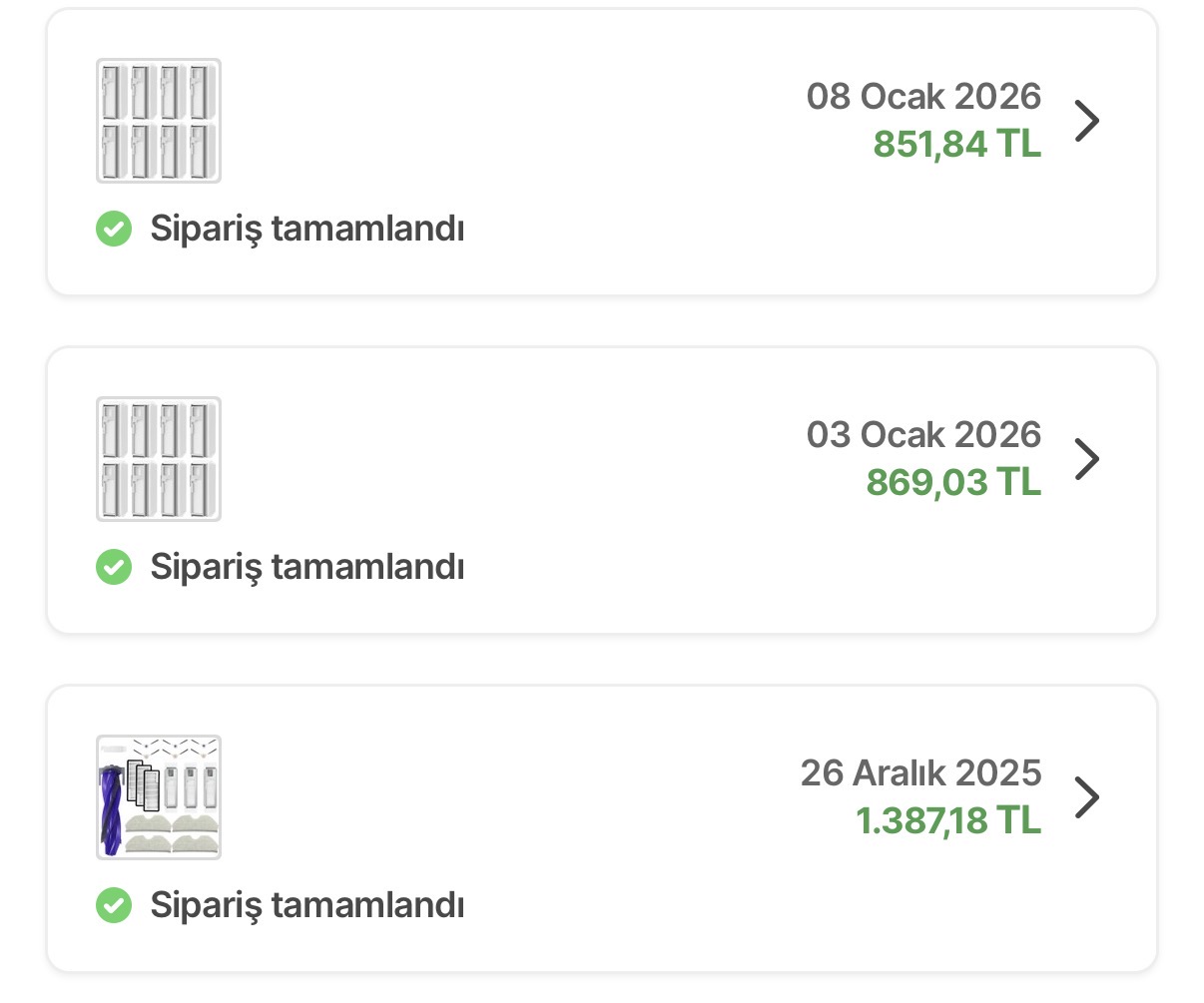Select the "03 Ocak 2026" date label
This screenshot has width=1204, height=1003.
pyautogui.click(x=923, y=435)
